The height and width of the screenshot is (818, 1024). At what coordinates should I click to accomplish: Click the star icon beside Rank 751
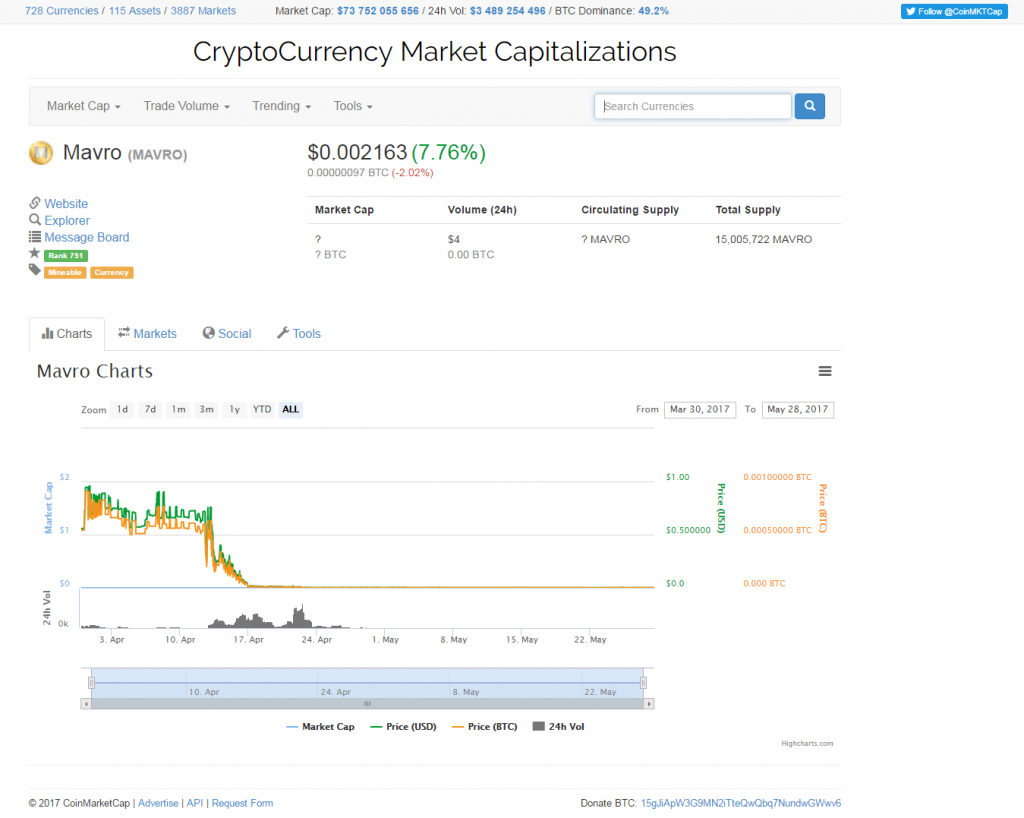(x=35, y=255)
